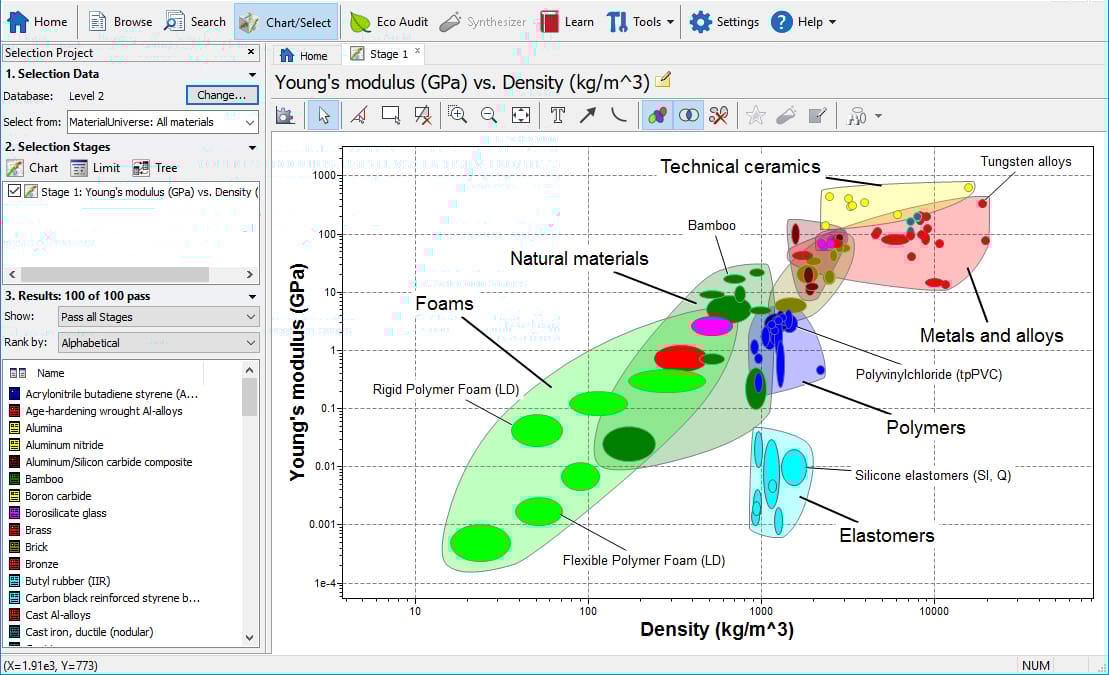Activate the box selection tool
1109x675 pixels.
coord(390,115)
